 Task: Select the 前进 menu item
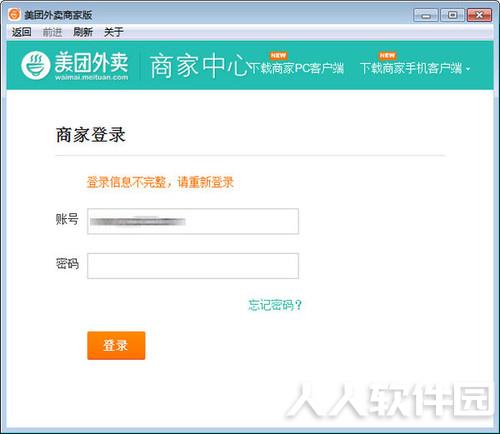pyautogui.click(x=52, y=32)
